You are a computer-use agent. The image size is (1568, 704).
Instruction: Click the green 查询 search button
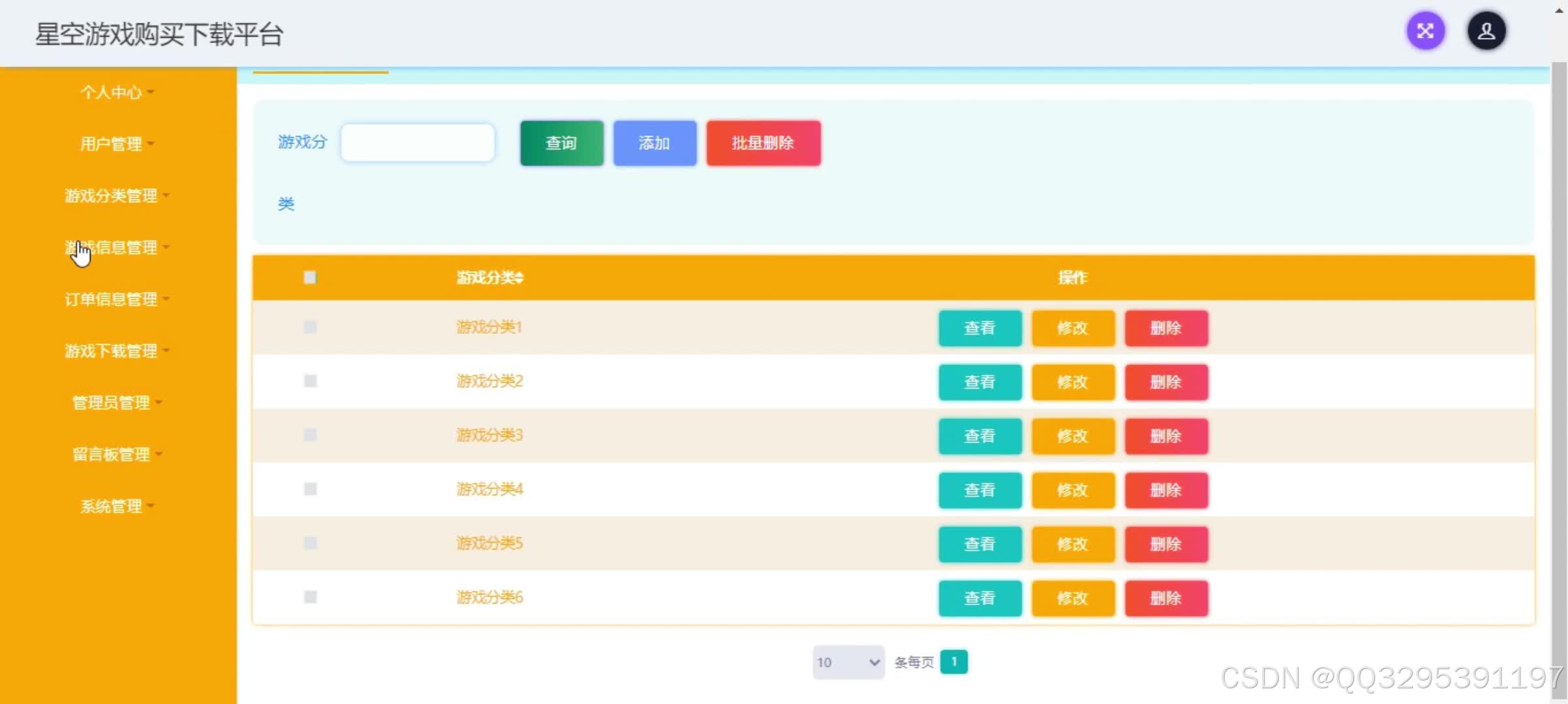562,143
